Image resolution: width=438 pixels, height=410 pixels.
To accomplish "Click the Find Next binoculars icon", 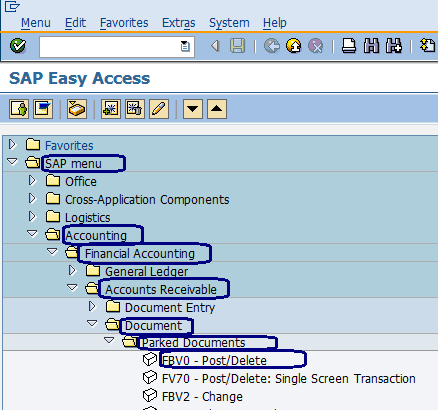I will click(x=394, y=46).
